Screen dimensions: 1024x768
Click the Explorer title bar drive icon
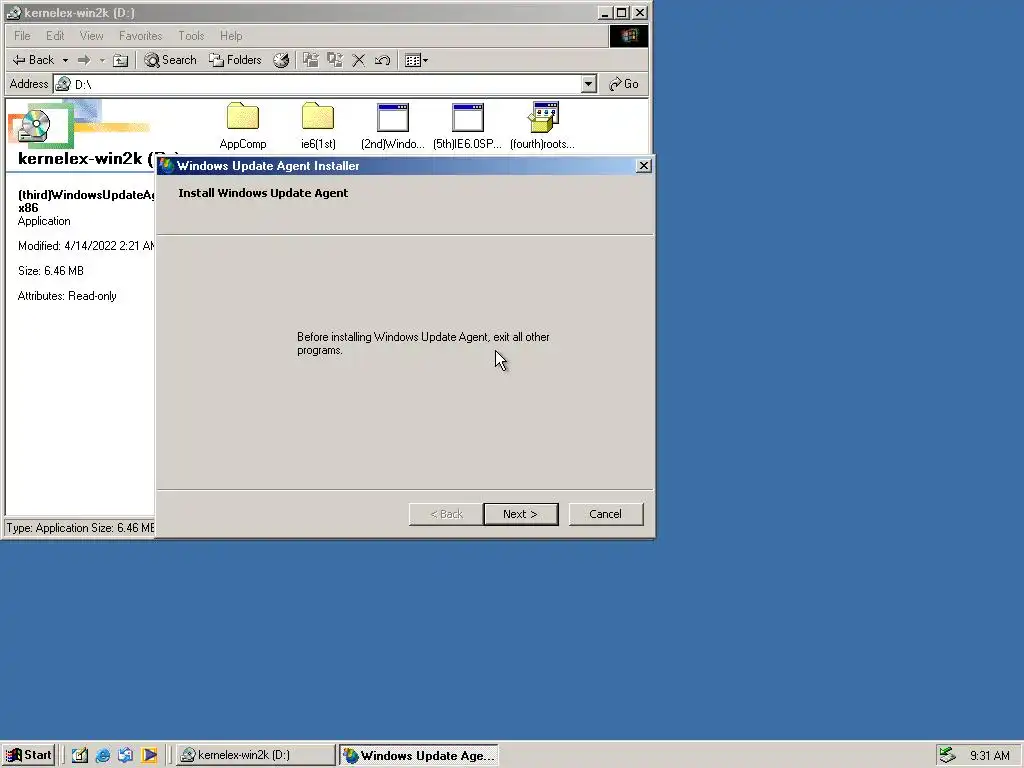point(14,12)
